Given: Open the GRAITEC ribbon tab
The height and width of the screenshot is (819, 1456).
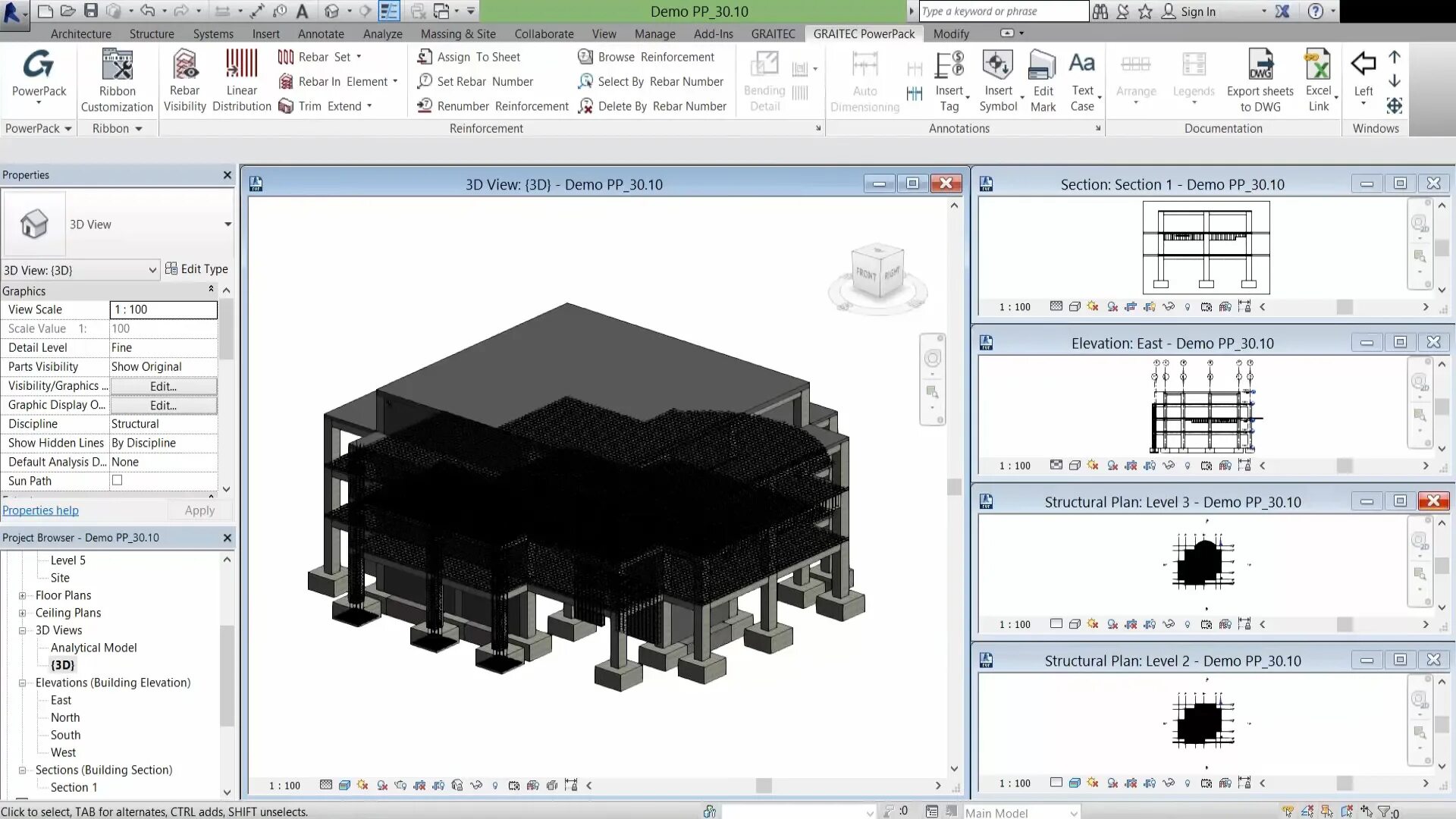Looking at the screenshot, I should (773, 34).
